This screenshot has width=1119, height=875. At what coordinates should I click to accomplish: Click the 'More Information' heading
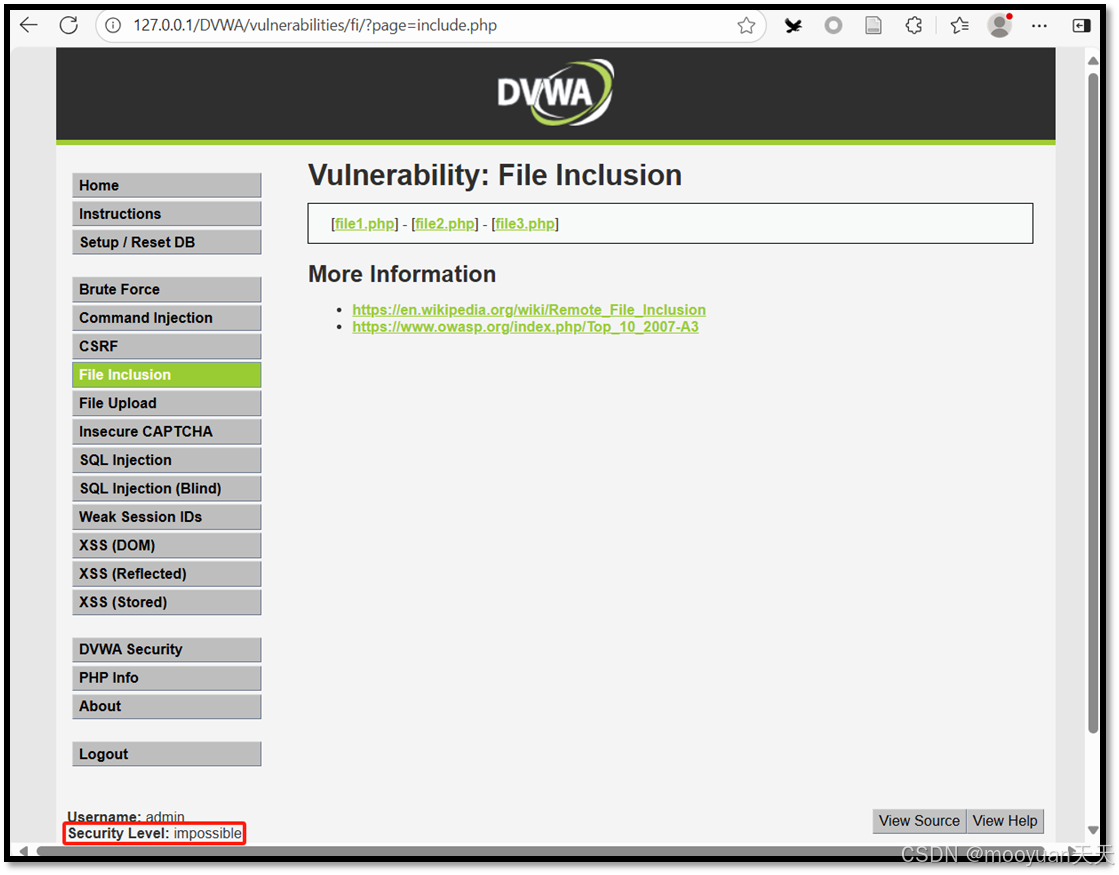(x=402, y=275)
